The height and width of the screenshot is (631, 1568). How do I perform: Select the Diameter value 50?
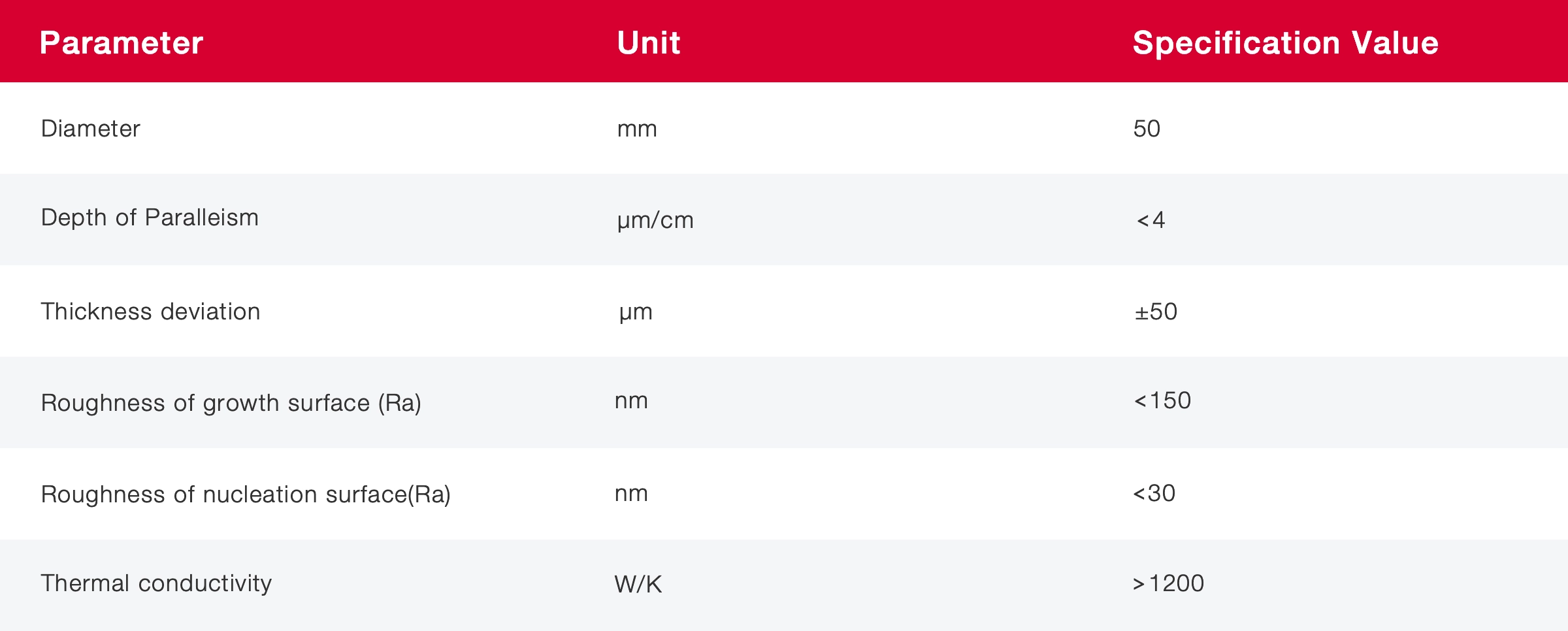click(1147, 129)
